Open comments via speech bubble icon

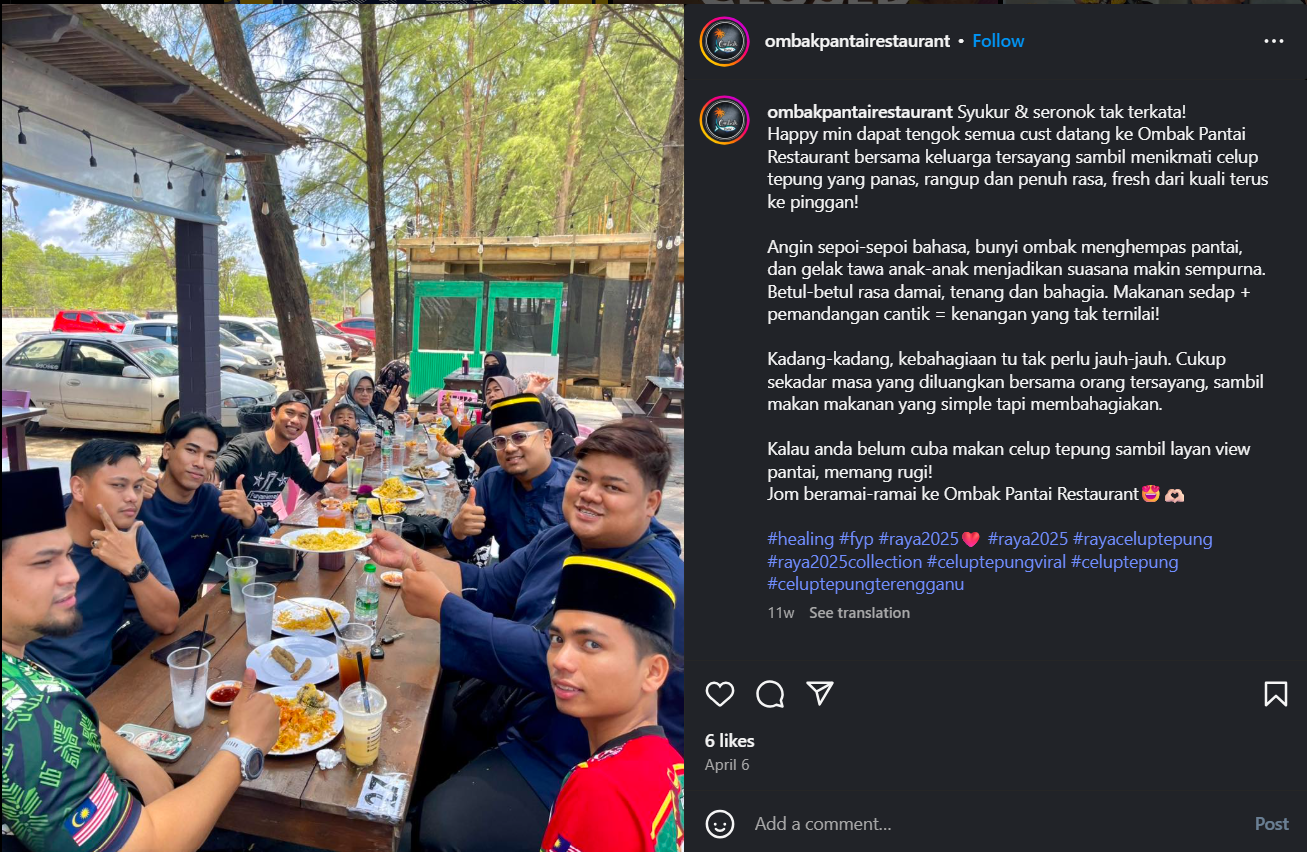pyautogui.click(x=770, y=694)
